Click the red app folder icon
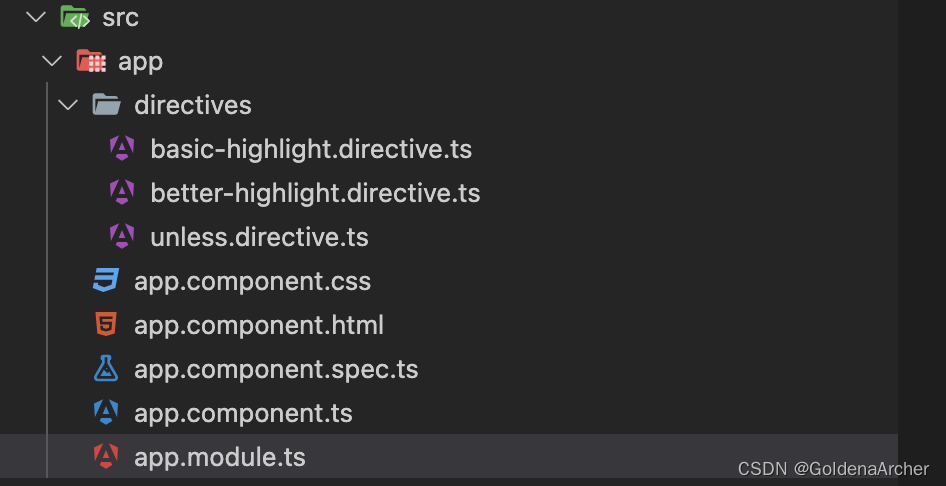 91,61
